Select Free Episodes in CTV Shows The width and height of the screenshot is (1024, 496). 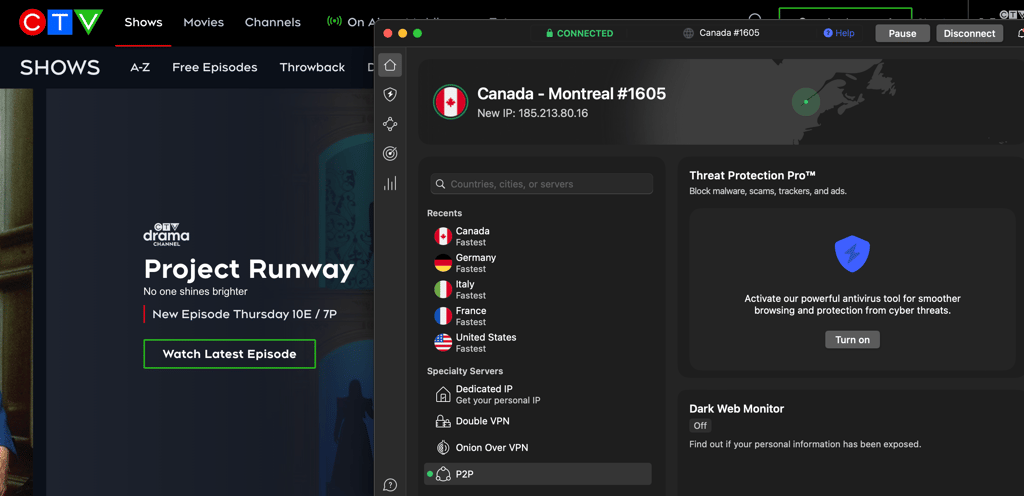[x=215, y=67]
